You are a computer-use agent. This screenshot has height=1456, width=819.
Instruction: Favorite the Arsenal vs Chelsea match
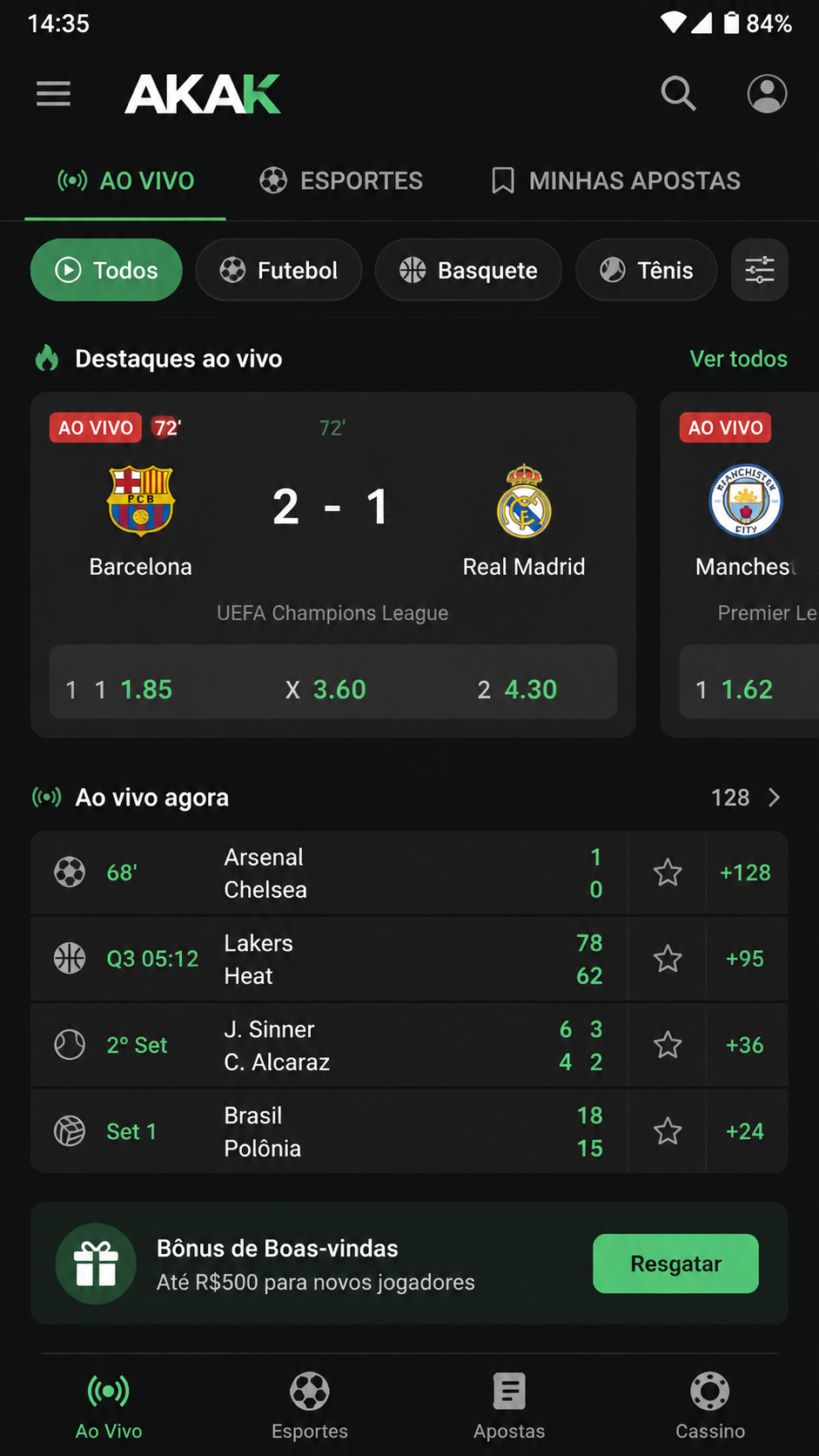tap(668, 873)
